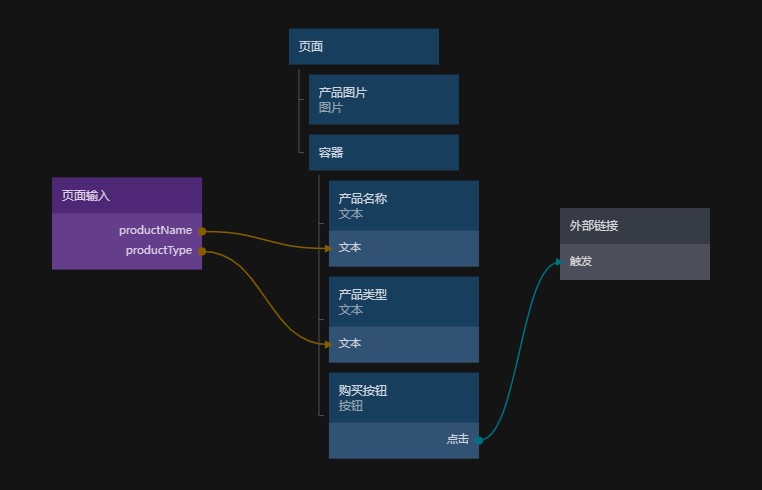Click the 触发 input port row
Screen dimensions: 762x490
click(x=635, y=262)
